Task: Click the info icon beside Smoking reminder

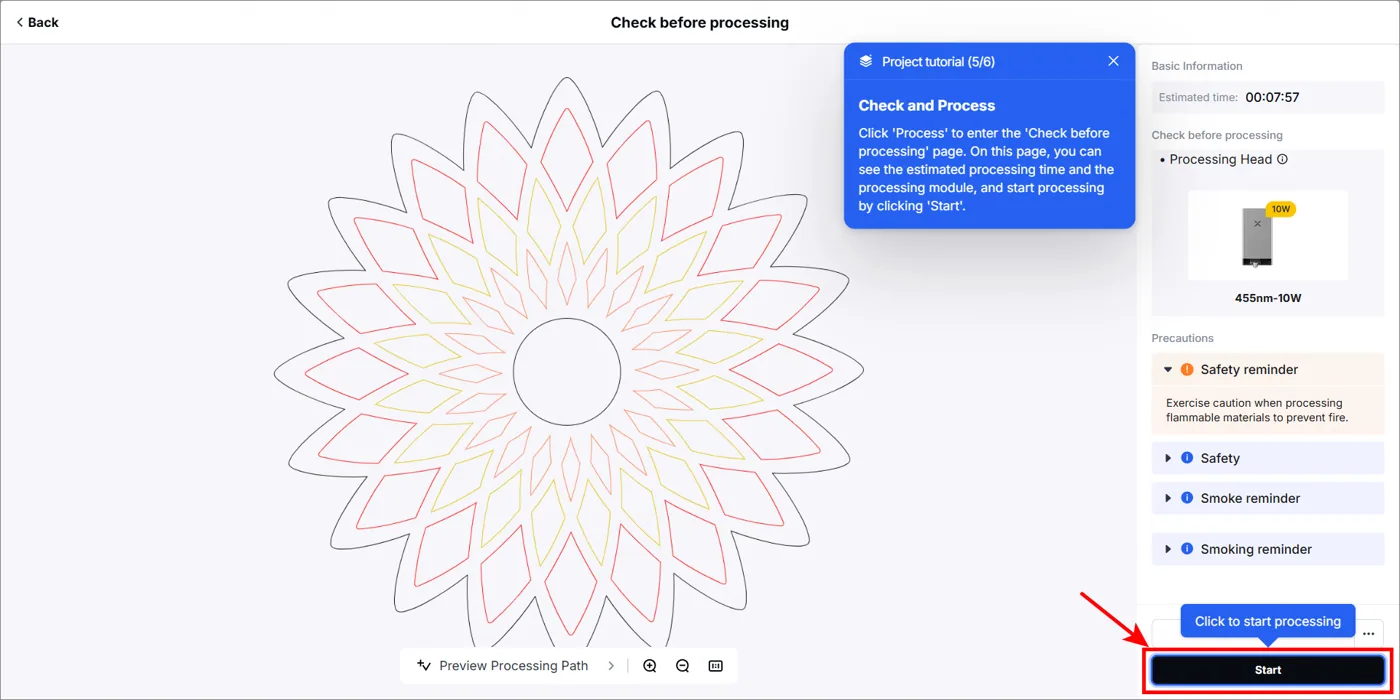Action: [1187, 549]
